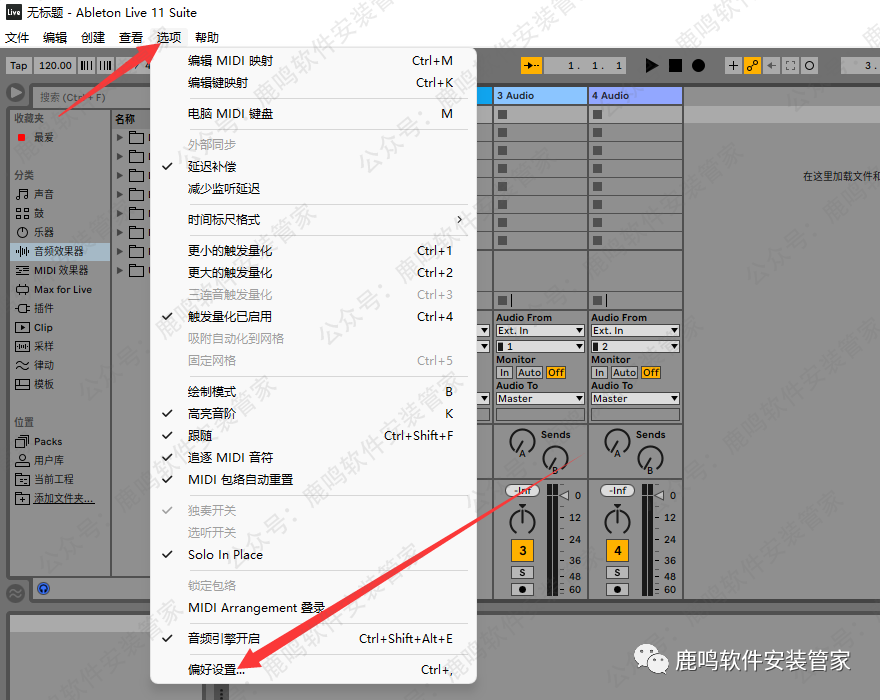
Task: Toggle the Automation Arm button
Action: click(753, 66)
